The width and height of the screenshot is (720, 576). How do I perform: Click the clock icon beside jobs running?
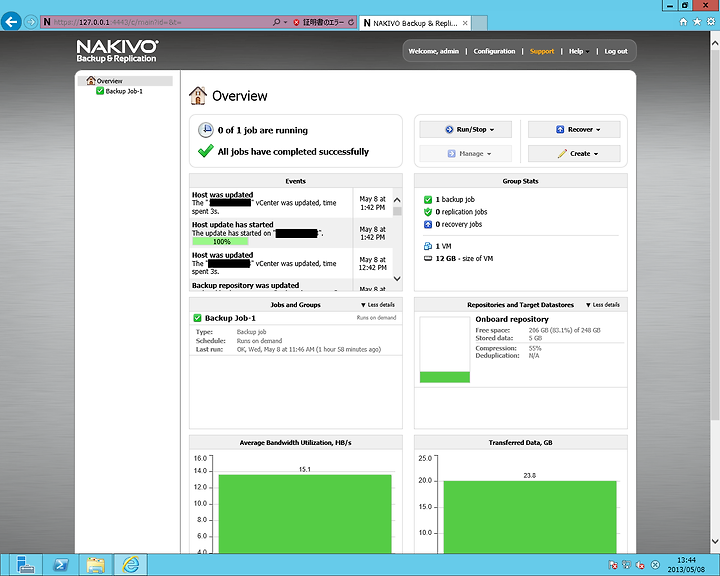pos(205,130)
